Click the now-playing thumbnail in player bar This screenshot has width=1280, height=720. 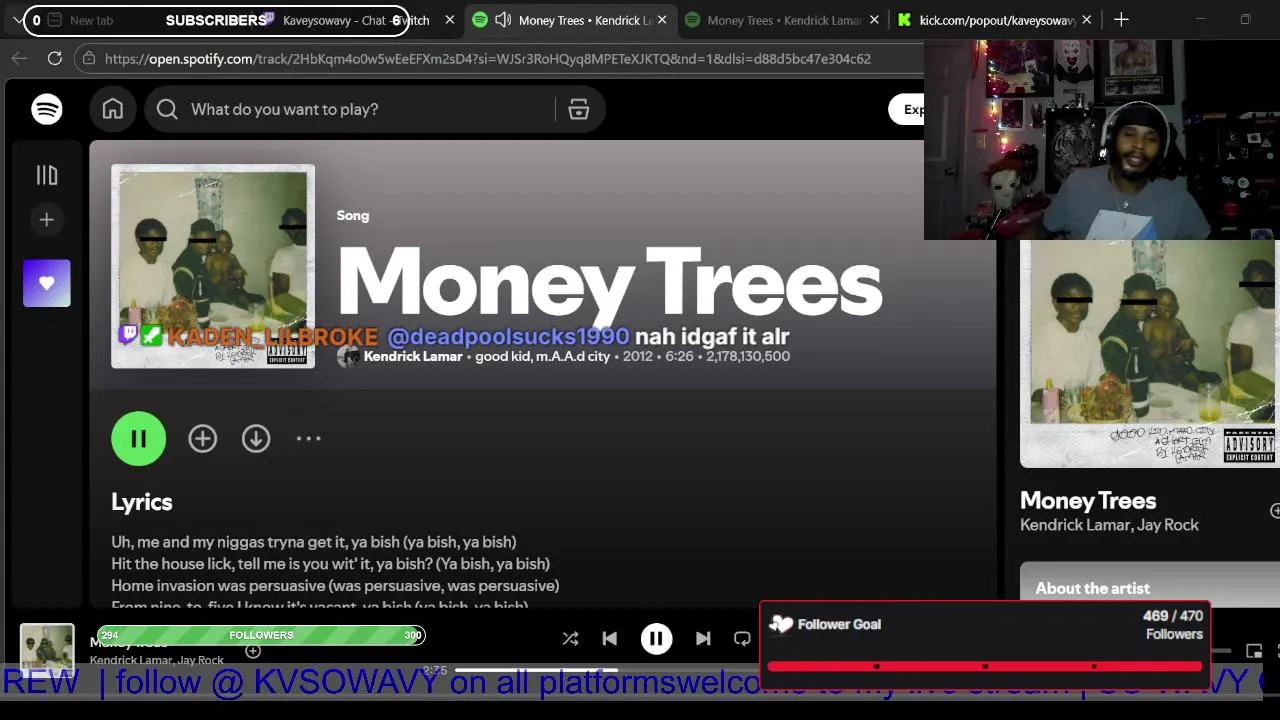coord(47,648)
